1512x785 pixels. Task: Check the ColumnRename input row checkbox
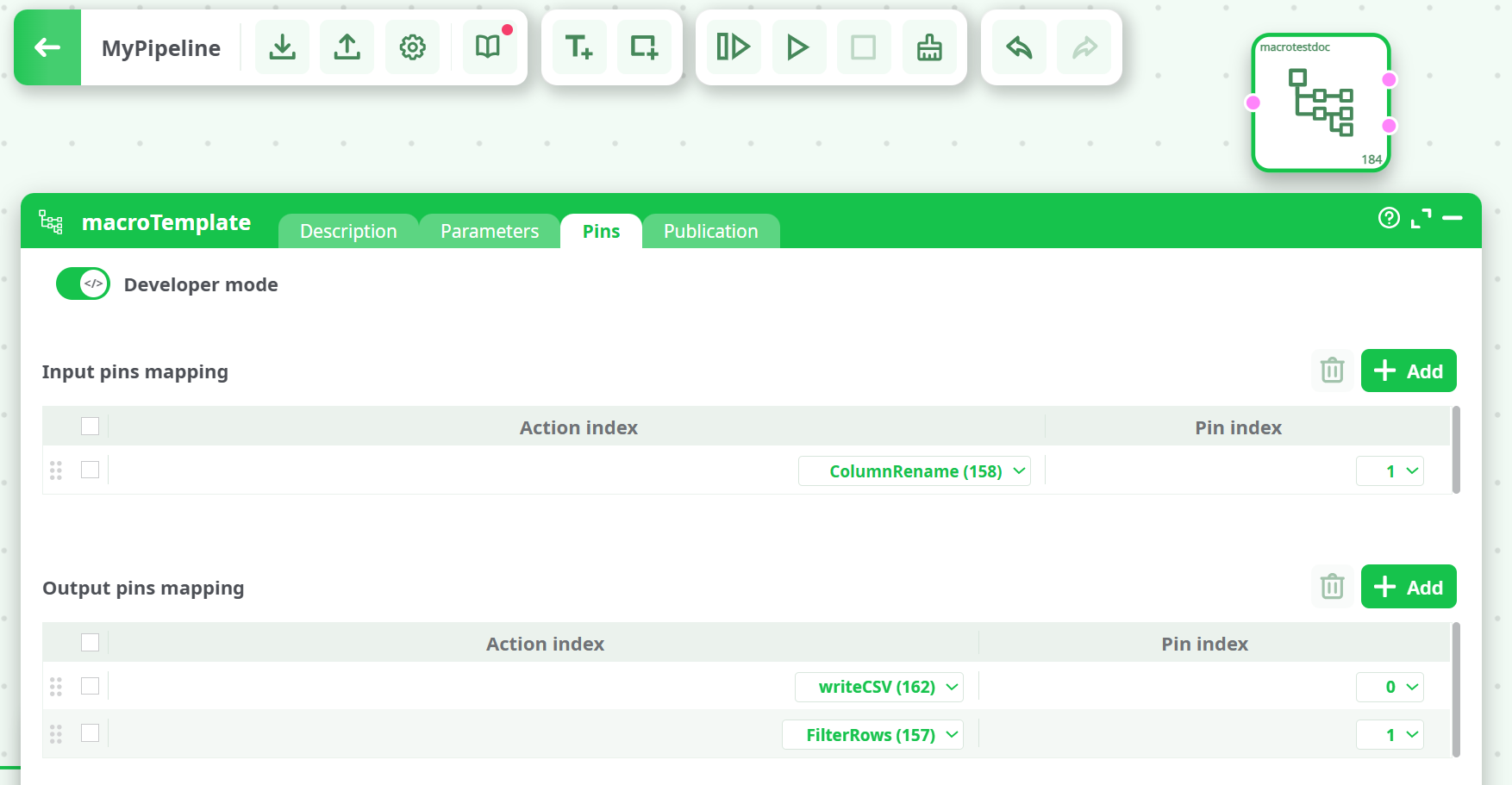91,470
